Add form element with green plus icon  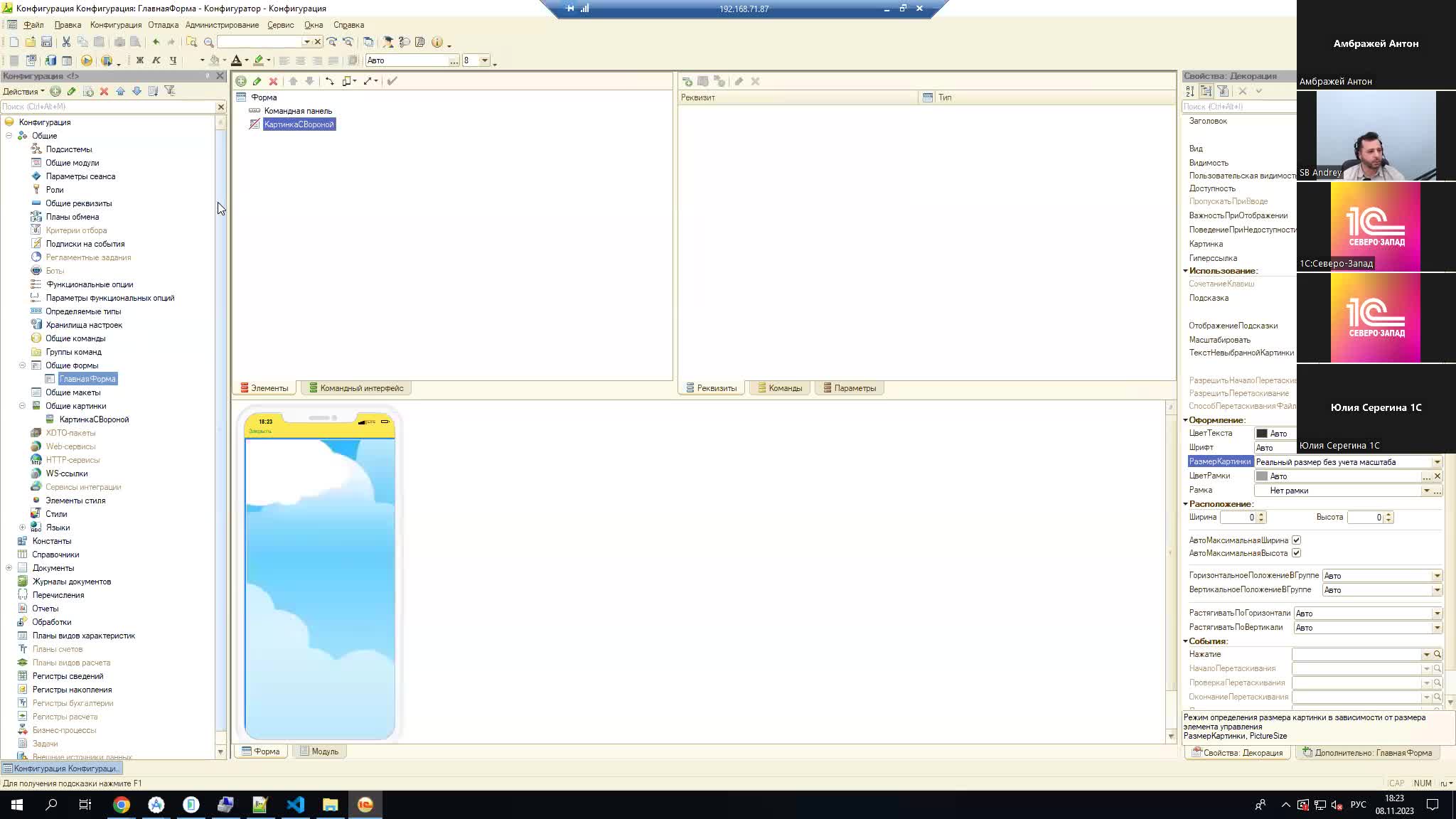pyautogui.click(x=241, y=81)
